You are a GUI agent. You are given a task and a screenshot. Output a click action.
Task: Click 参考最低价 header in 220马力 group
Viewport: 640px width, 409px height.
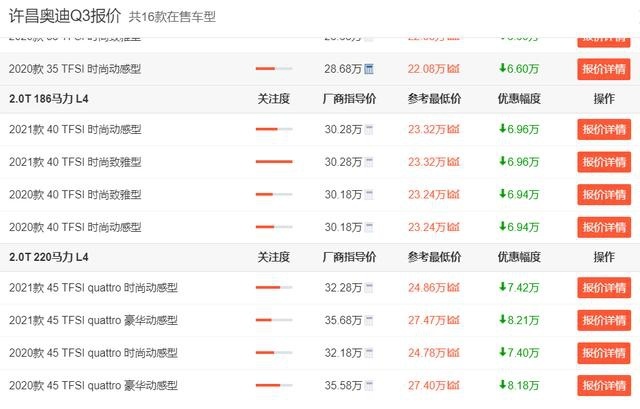tap(434, 257)
